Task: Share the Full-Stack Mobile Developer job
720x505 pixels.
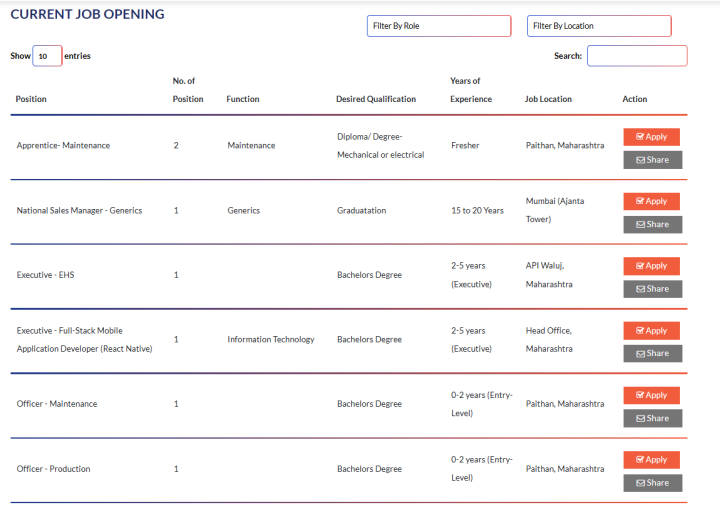Action: coord(652,353)
